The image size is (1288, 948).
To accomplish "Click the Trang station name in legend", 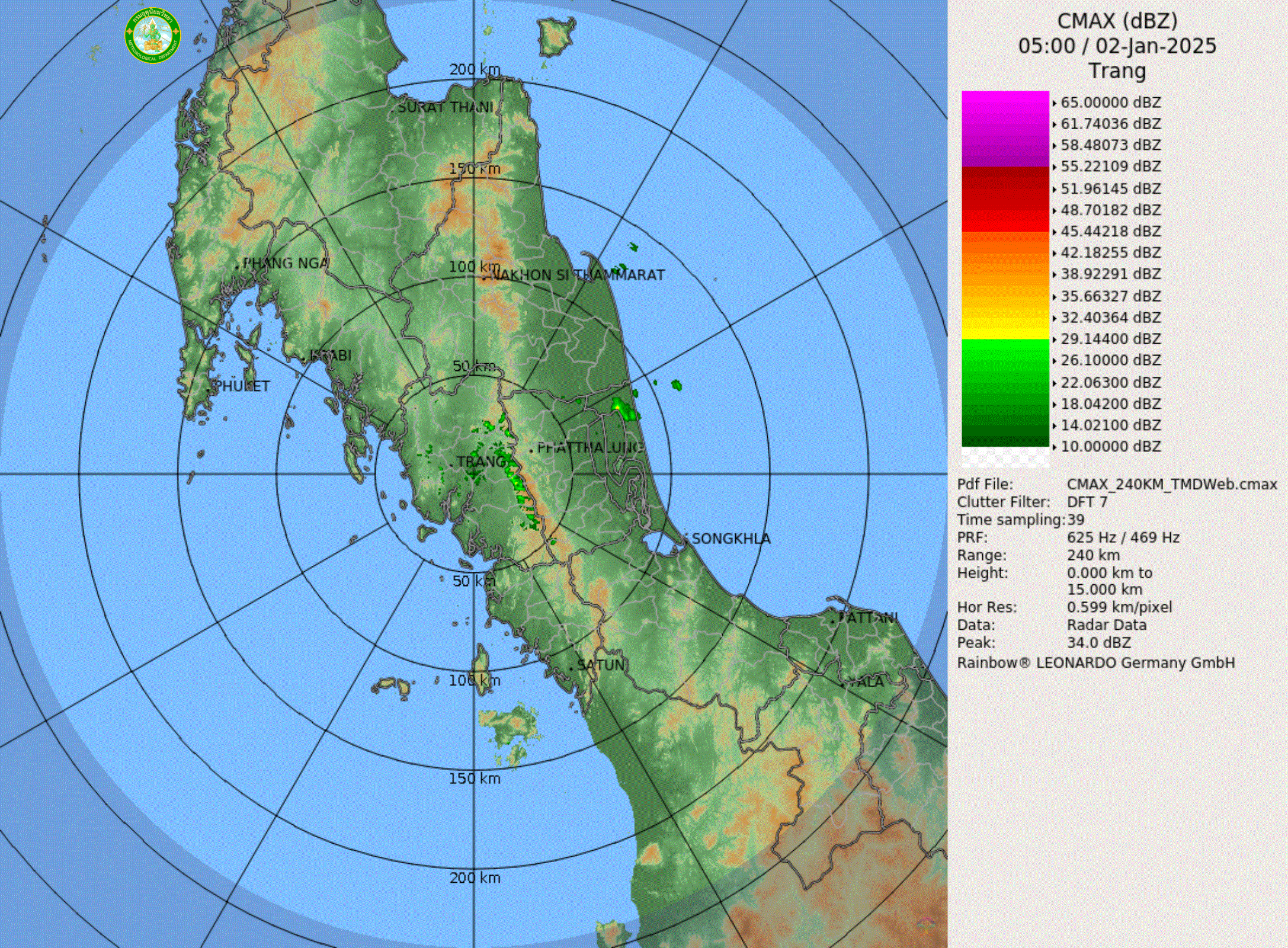I will click(1117, 71).
